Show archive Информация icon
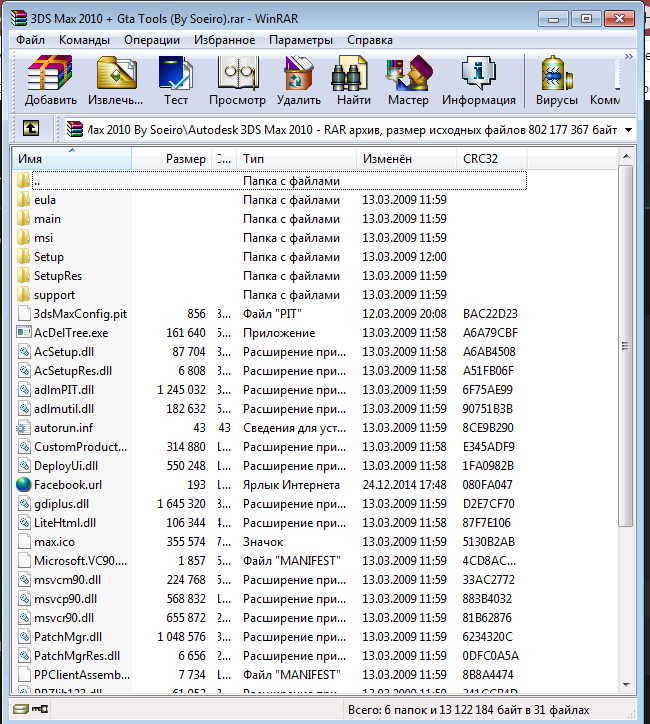The height and width of the screenshot is (724, 650). tap(479, 73)
